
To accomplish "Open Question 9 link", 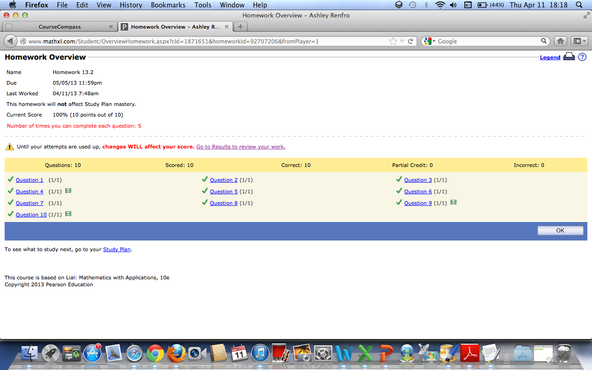I will coord(418,203).
